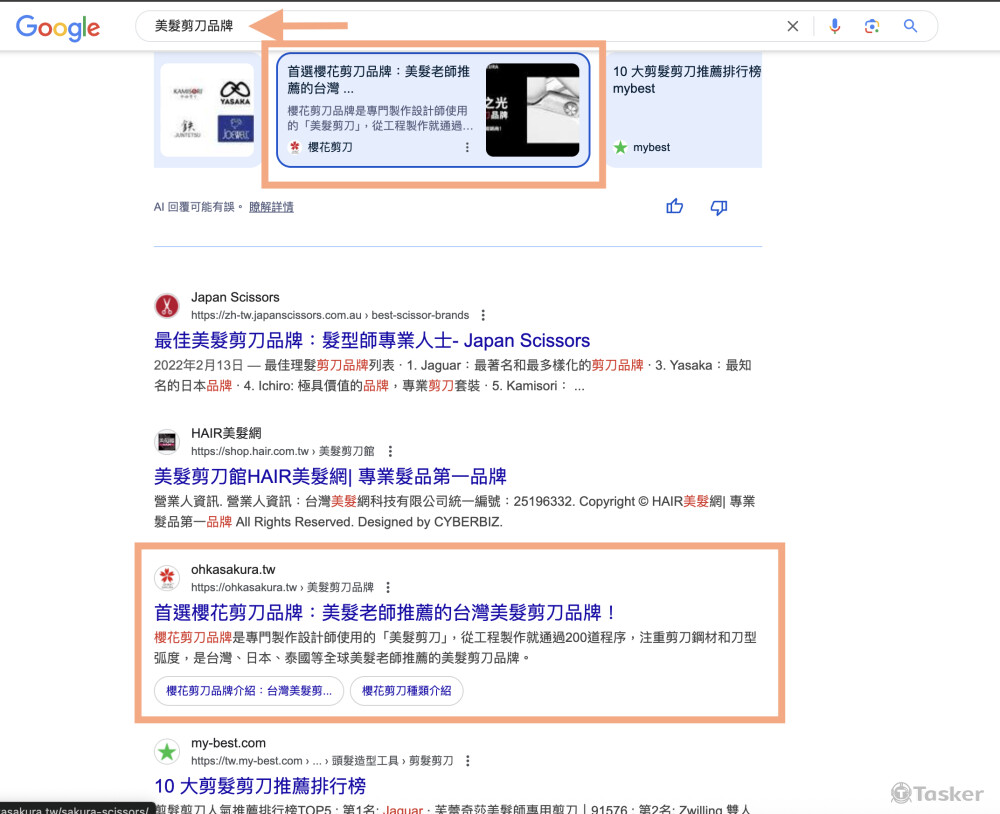Open the Google logo homepage link
The height and width of the screenshot is (814, 1000).
58,27
